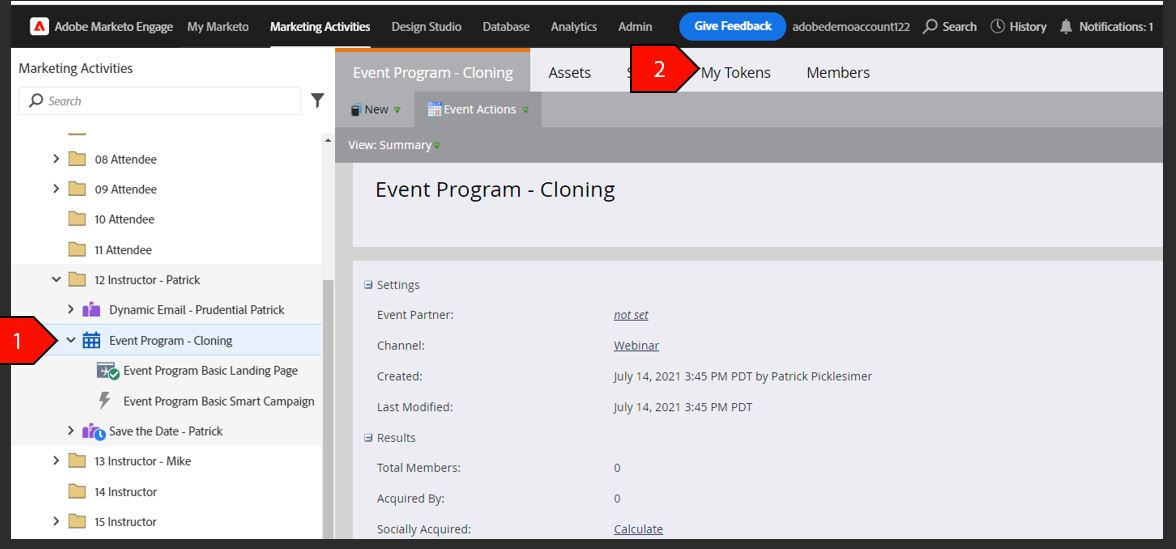Click the 11 Attendee folder icon
Screen dimensions: 1176x549
tap(76, 250)
